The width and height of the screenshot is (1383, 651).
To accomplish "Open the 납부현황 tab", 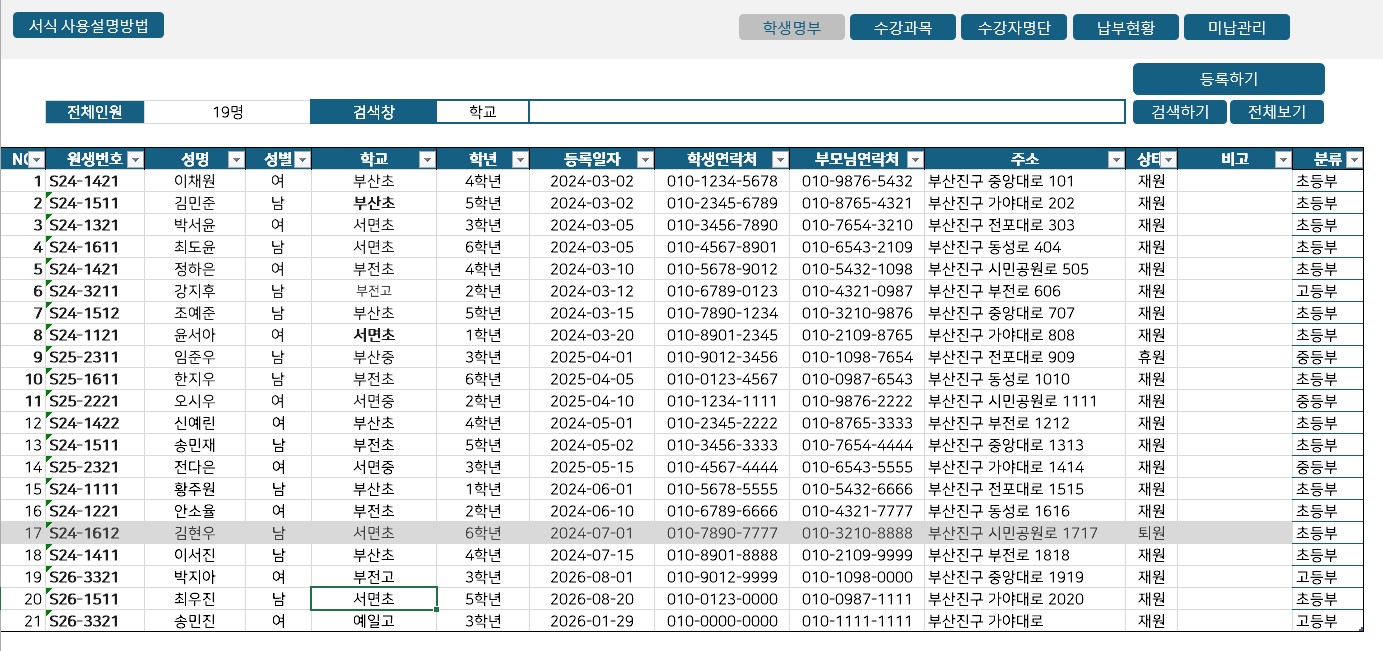I will tap(1125, 28).
